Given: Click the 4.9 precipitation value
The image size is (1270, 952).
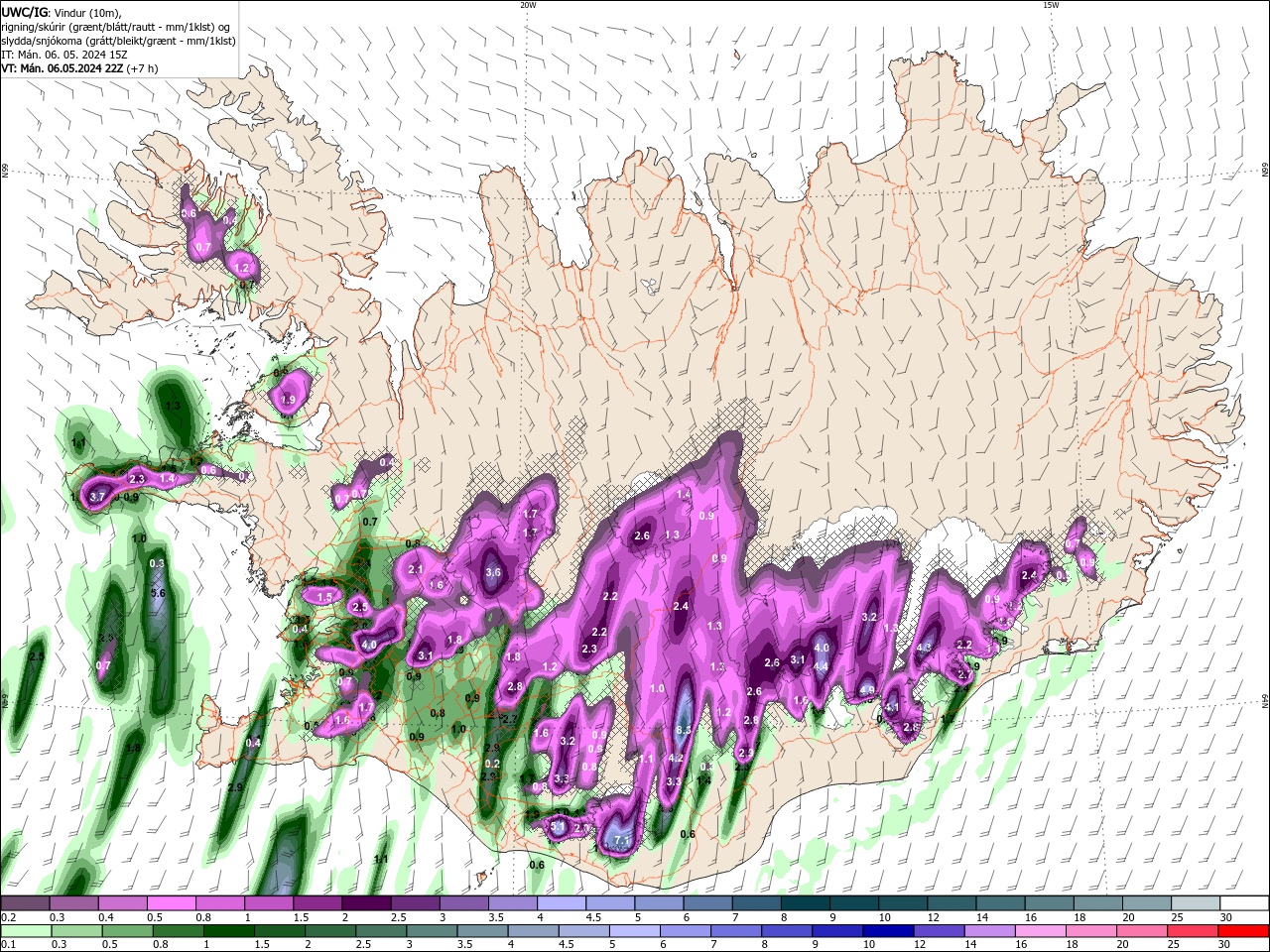Looking at the screenshot, I should 867,690.
